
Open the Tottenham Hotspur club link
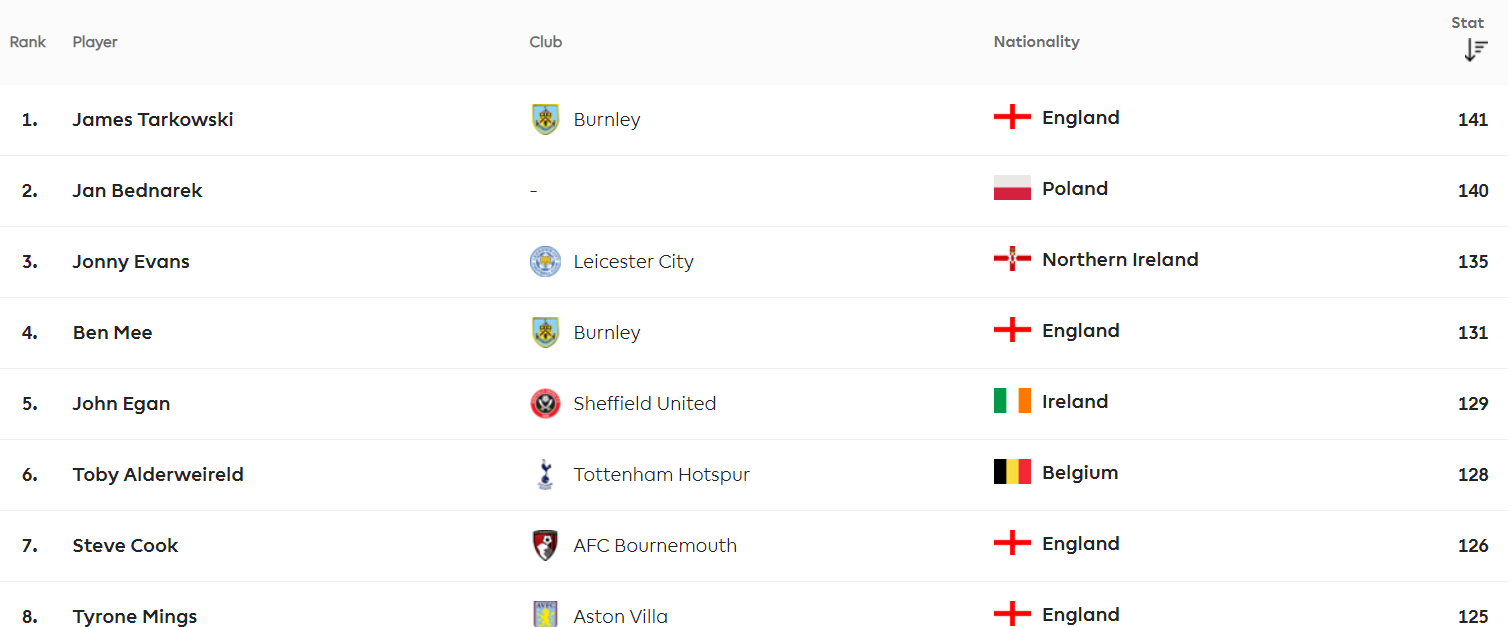pyautogui.click(x=661, y=475)
